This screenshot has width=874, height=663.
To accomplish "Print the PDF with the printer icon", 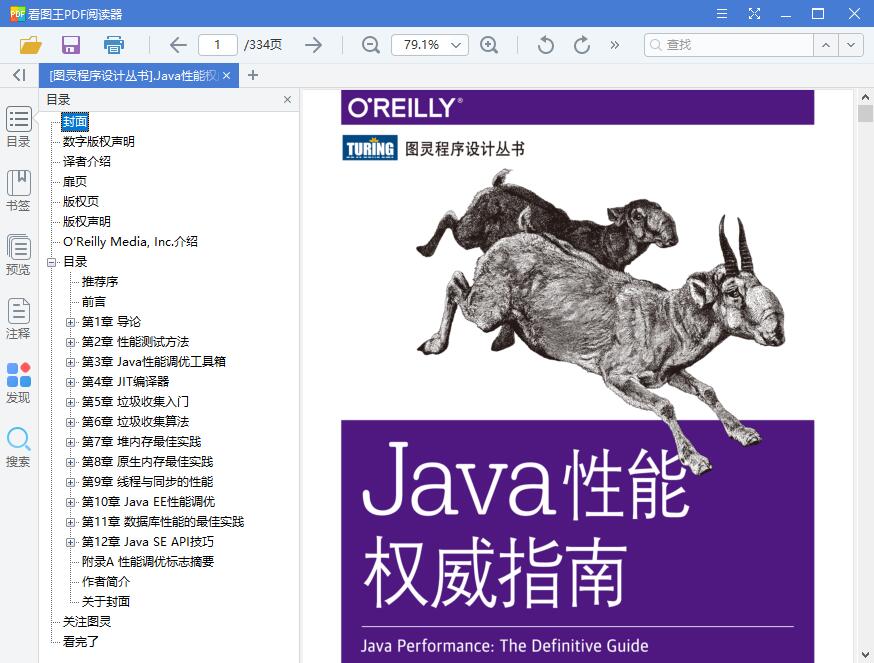I will (x=114, y=45).
